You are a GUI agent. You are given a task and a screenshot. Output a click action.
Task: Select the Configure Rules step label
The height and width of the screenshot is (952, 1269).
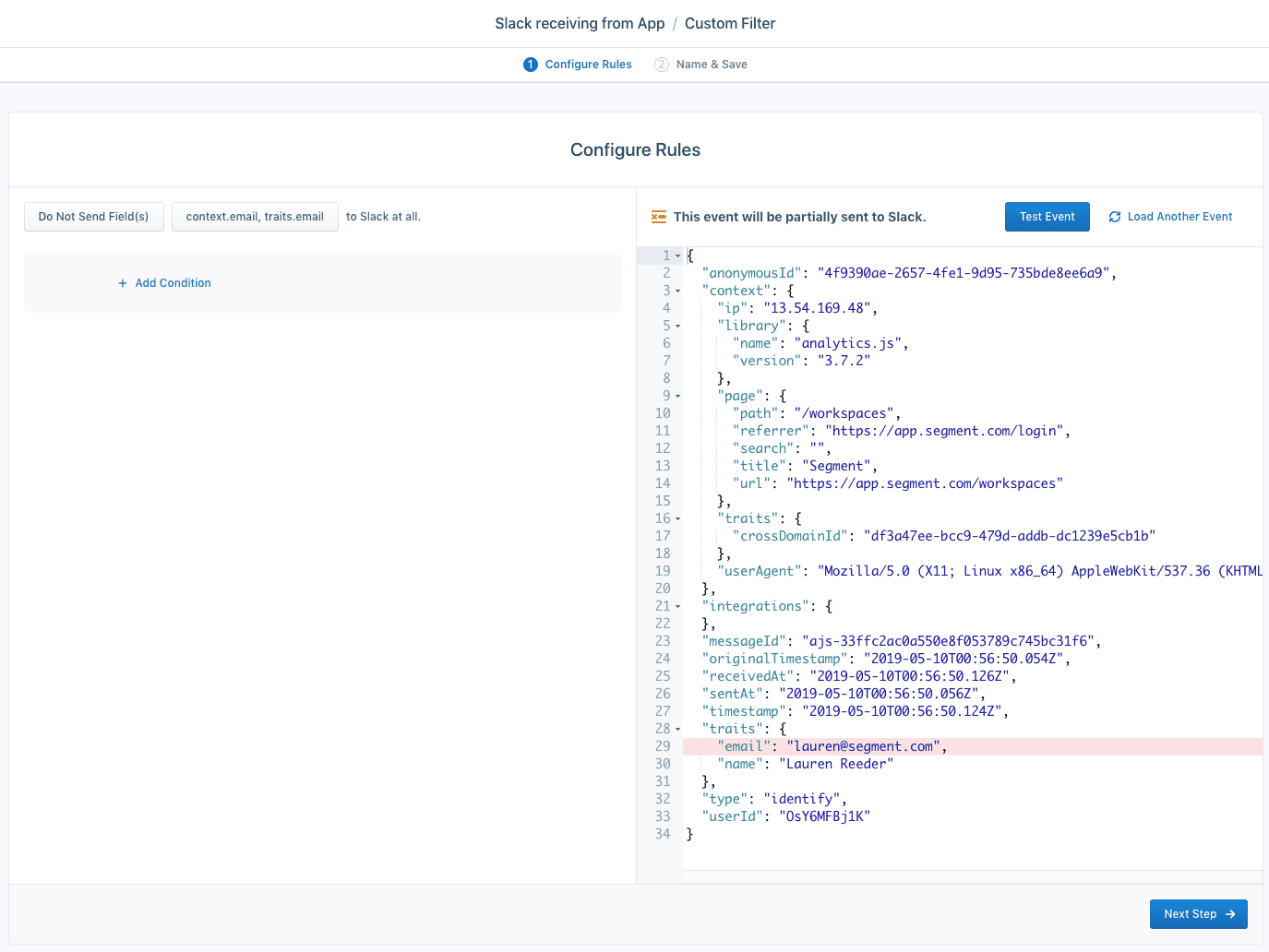coord(587,64)
